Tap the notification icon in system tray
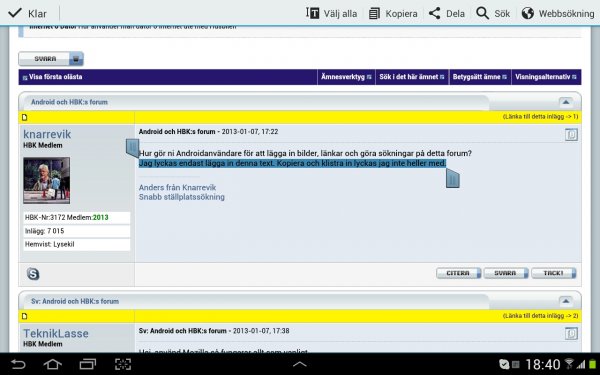The width and height of the screenshot is (600, 375). click(504, 364)
